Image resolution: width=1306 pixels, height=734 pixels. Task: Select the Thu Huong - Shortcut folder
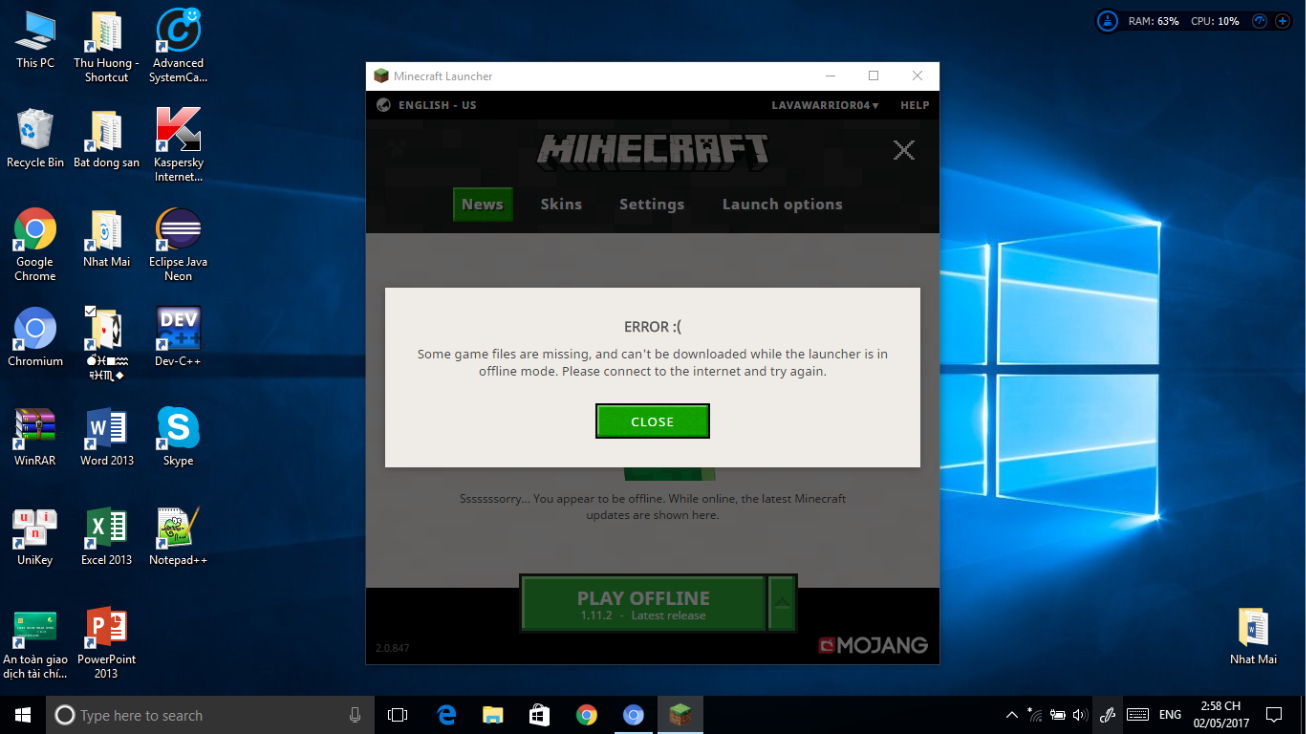106,47
